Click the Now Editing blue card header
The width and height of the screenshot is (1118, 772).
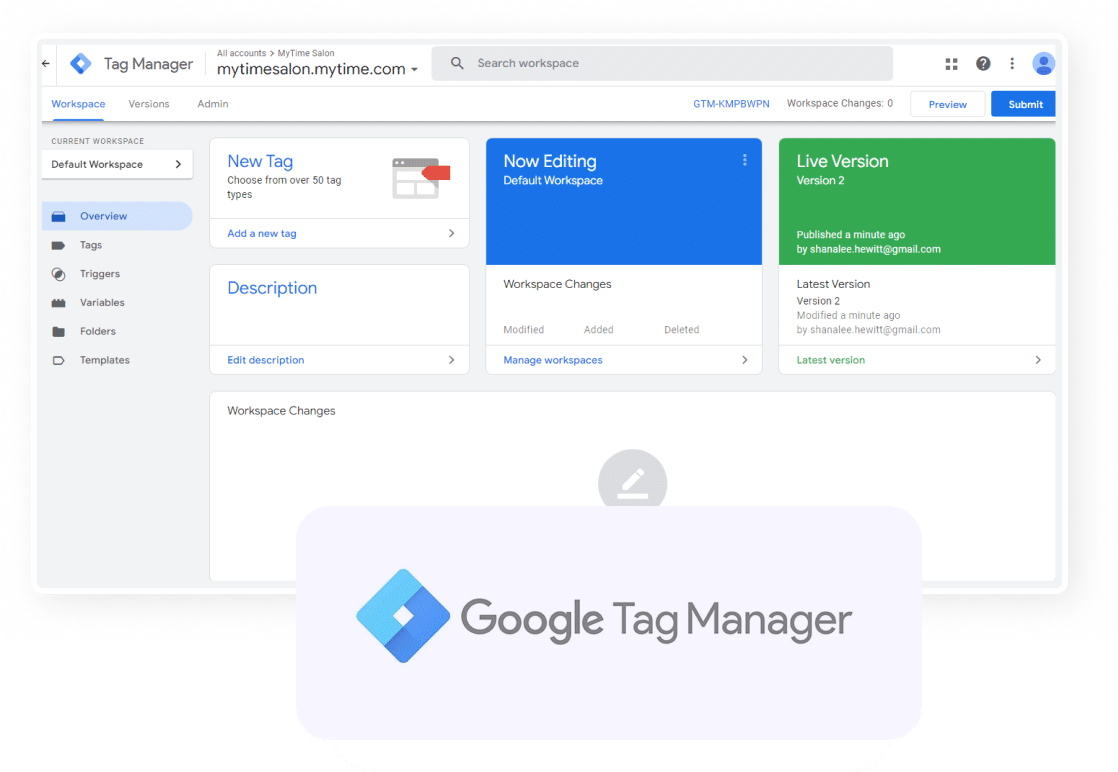click(x=624, y=202)
